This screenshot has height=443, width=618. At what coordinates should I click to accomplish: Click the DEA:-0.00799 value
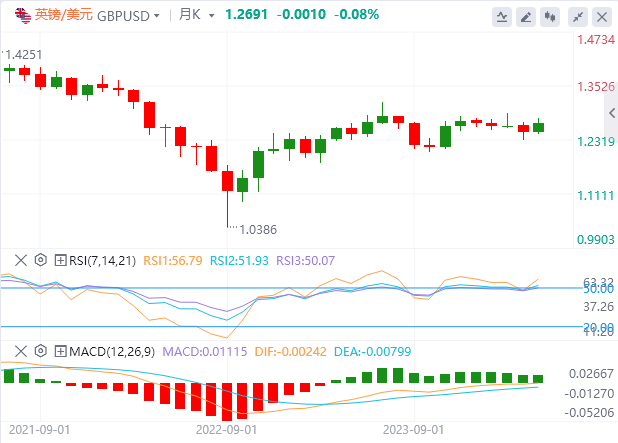tap(372, 351)
